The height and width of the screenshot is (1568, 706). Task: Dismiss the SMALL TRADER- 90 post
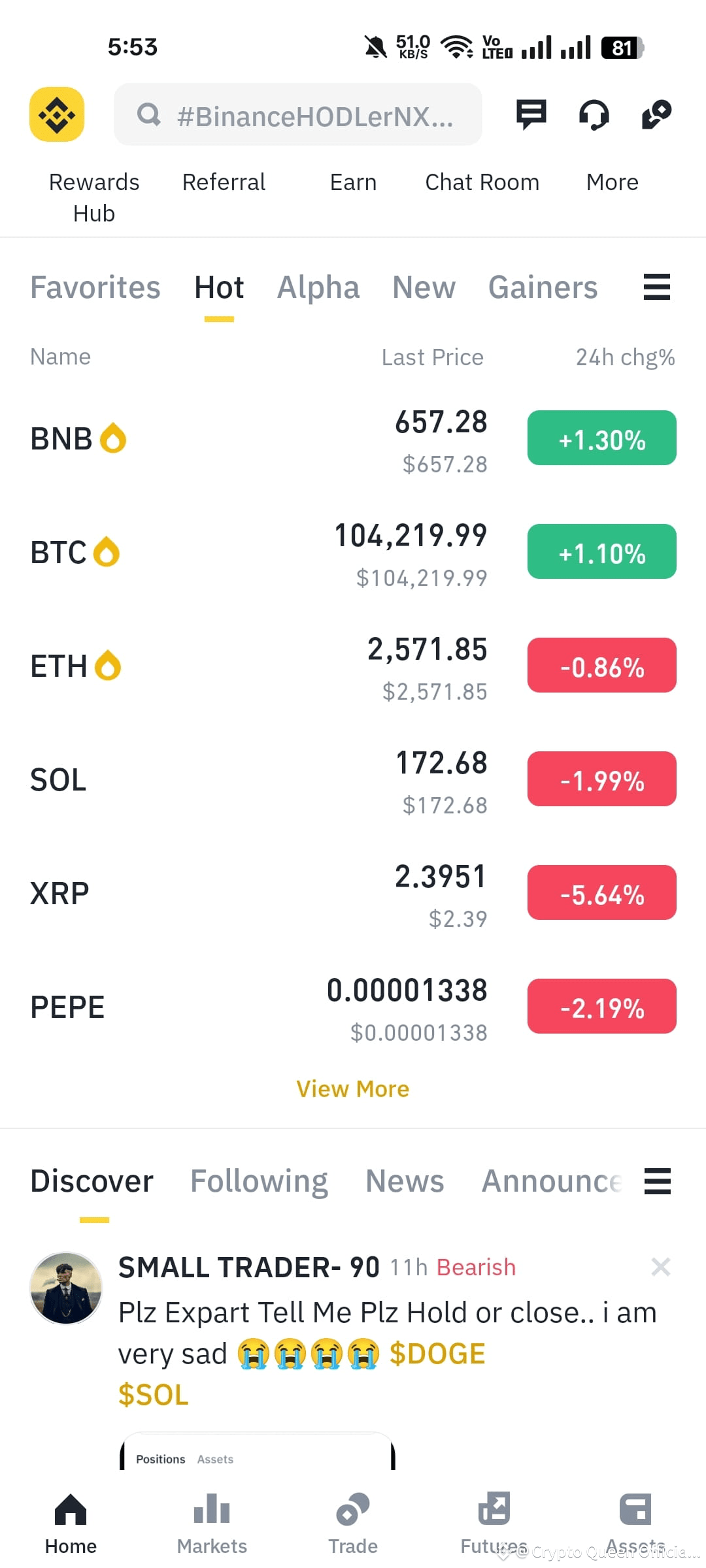[661, 1267]
